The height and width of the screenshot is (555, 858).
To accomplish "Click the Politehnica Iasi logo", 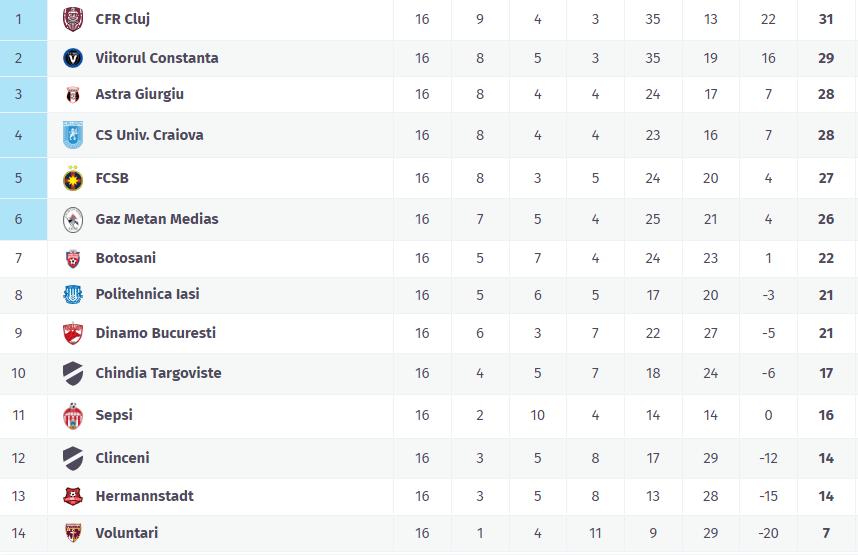I will tap(73, 295).
